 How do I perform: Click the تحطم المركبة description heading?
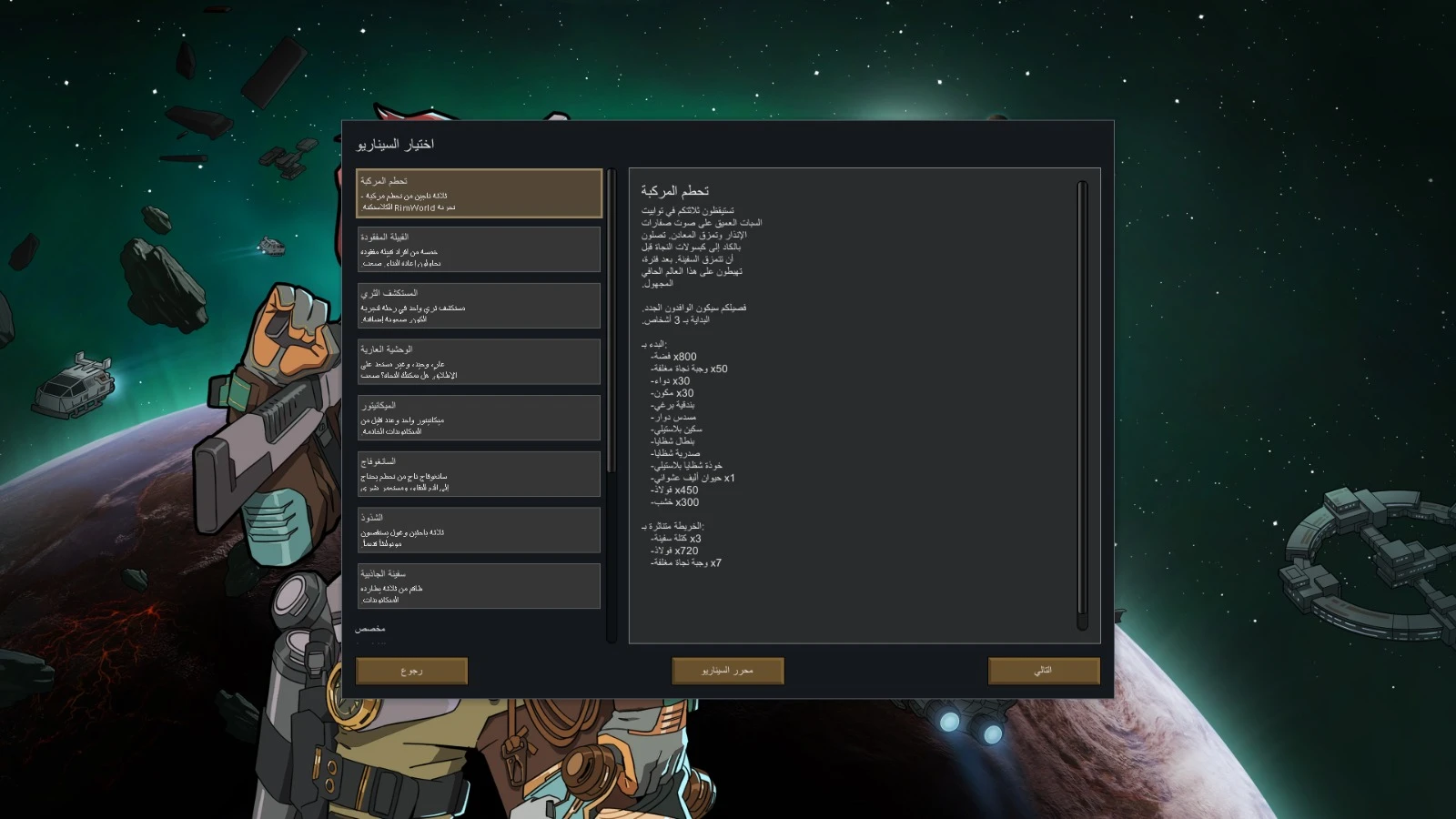pyautogui.click(x=674, y=191)
